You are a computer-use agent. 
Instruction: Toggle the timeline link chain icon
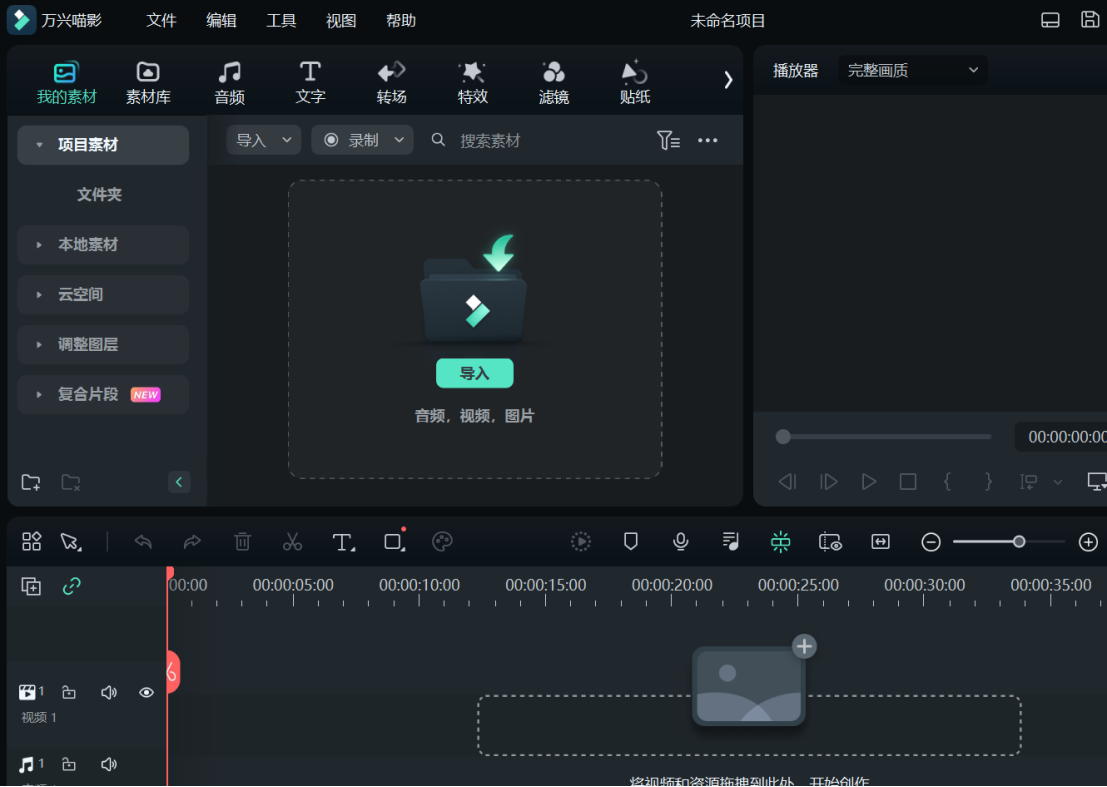tap(71, 587)
